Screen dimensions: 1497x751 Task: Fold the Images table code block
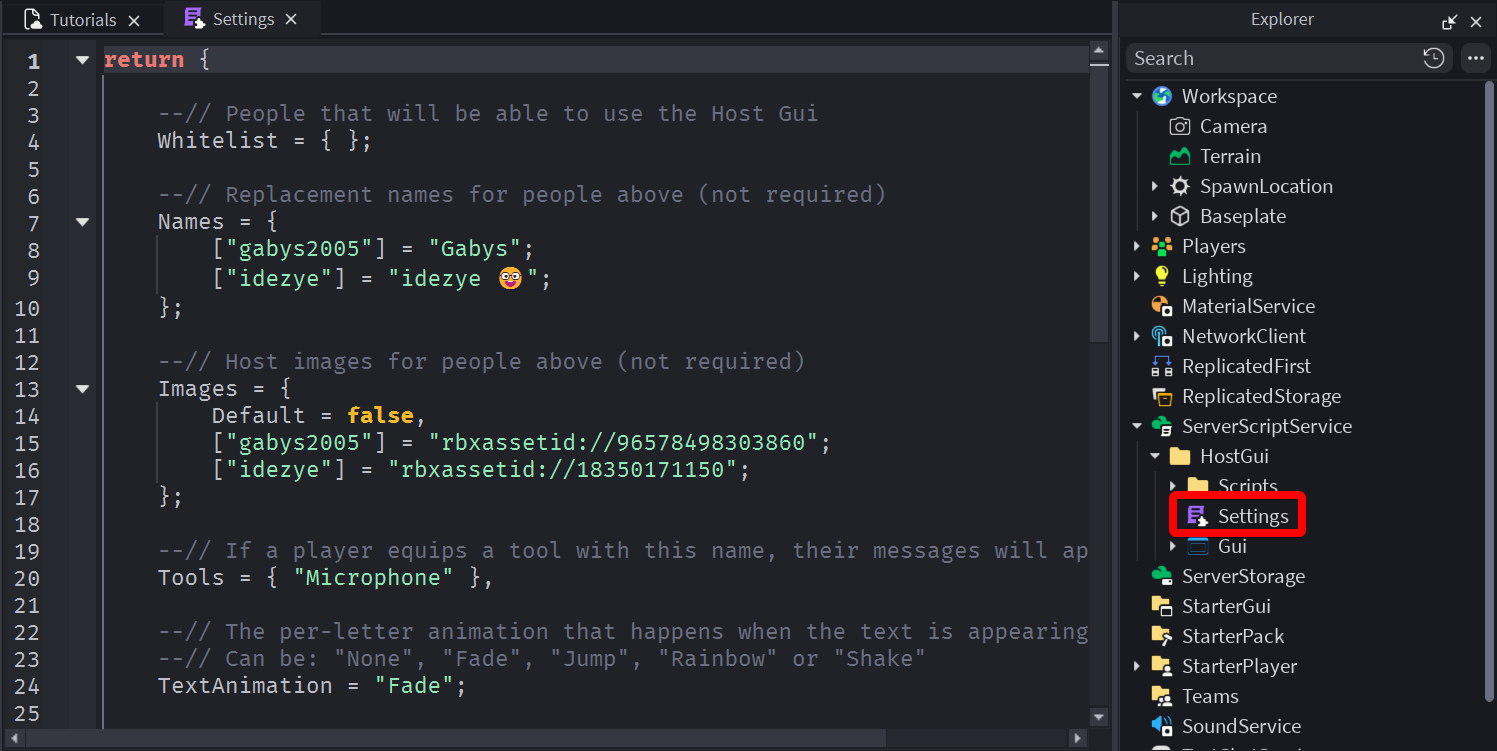click(x=83, y=389)
